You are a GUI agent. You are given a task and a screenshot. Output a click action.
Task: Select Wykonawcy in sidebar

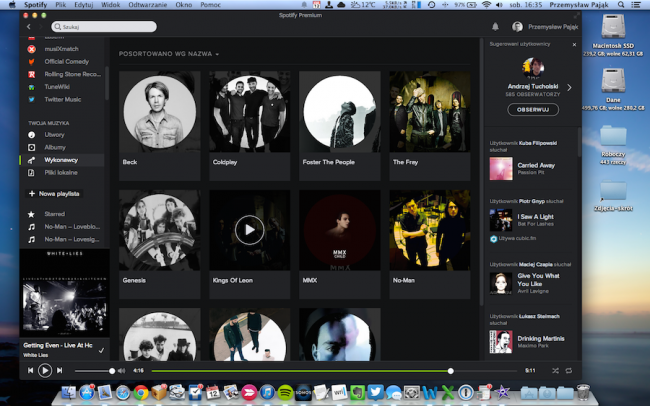coord(61,160)
